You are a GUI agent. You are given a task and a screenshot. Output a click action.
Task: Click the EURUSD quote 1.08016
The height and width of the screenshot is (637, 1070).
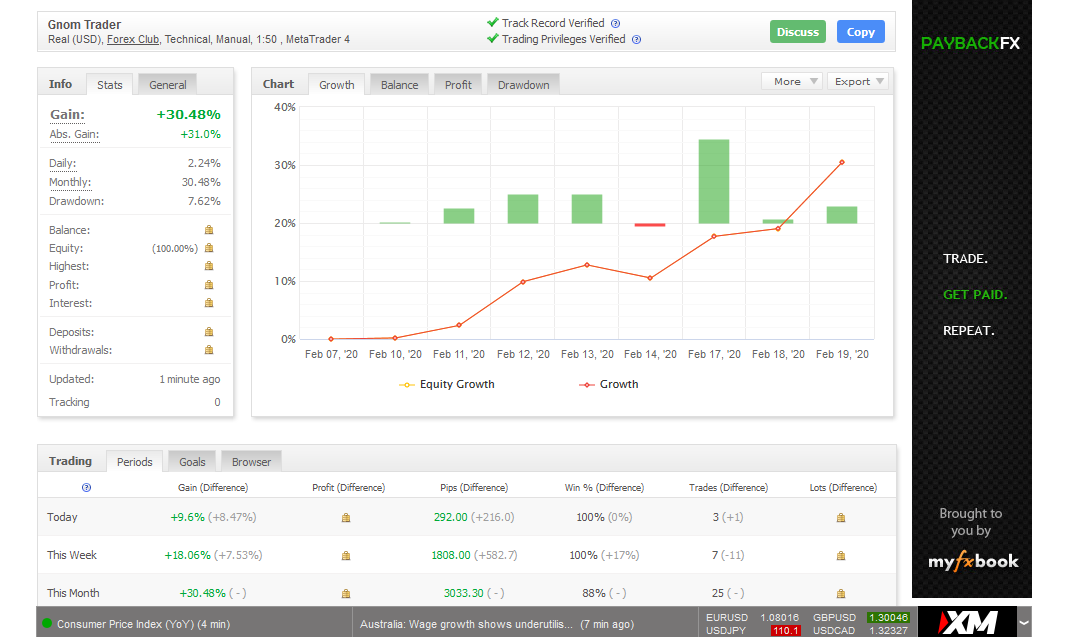coord(779,617)
